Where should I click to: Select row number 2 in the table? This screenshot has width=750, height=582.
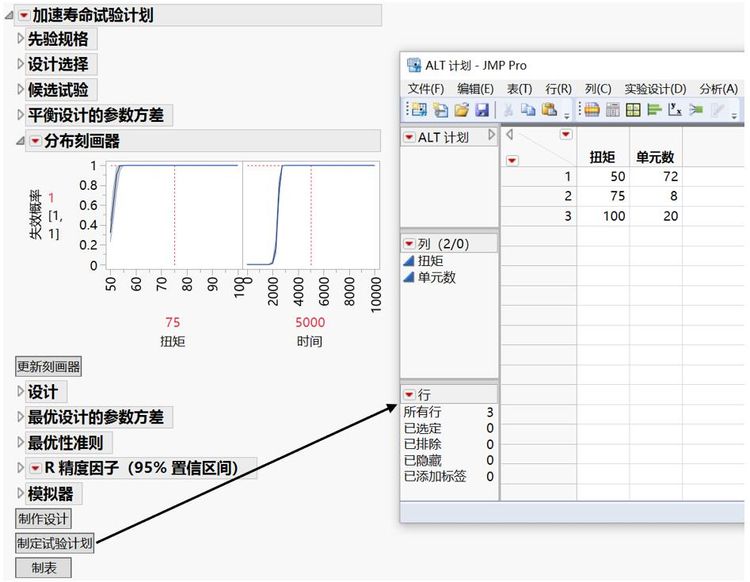[x=539, y=196]
